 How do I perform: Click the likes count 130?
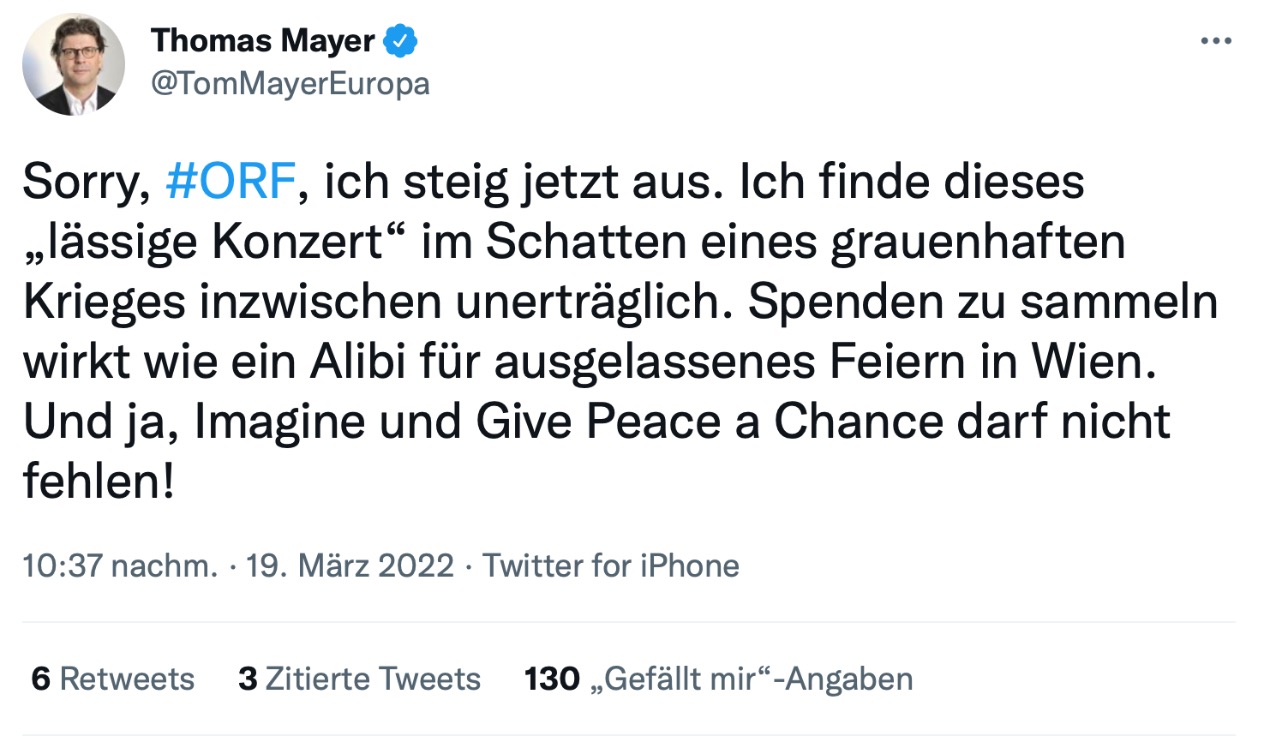(x=552, y=679)
